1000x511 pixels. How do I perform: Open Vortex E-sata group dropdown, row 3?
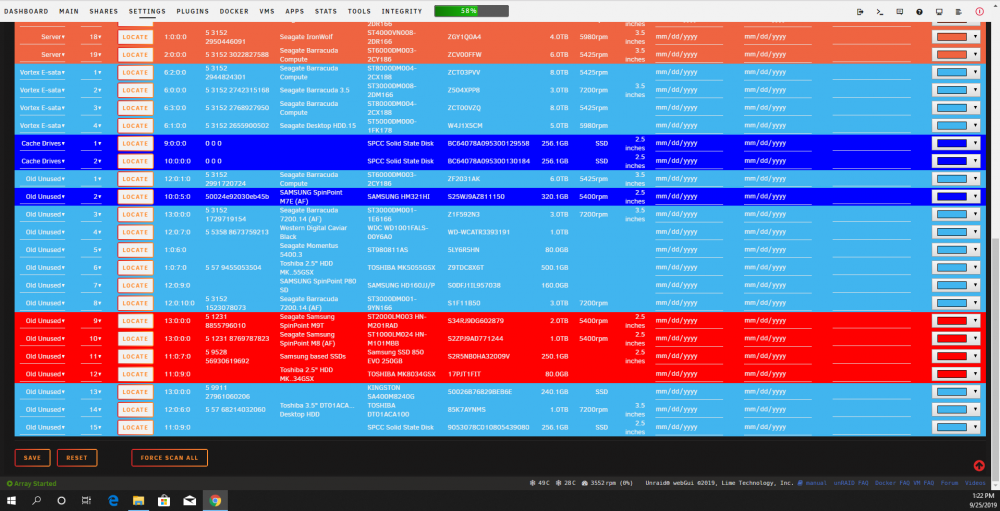coord(41,108)
